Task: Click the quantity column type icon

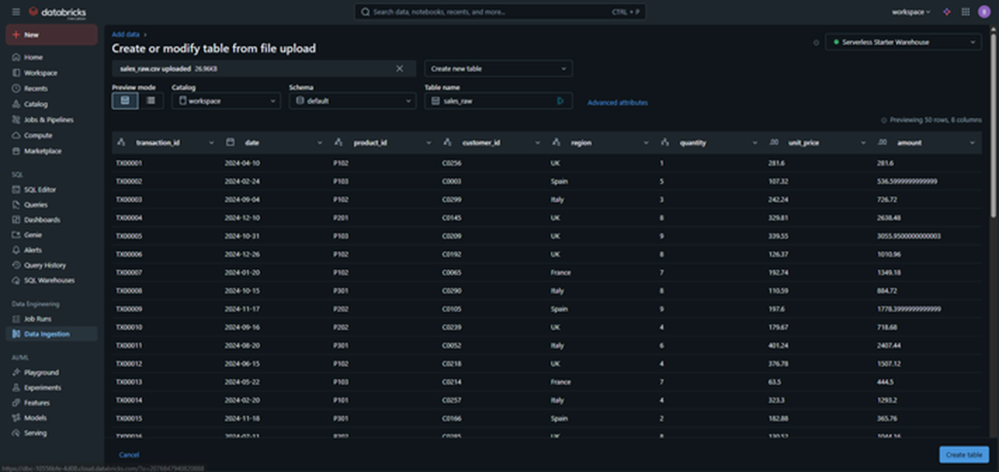Action: [x=665, y=143]
